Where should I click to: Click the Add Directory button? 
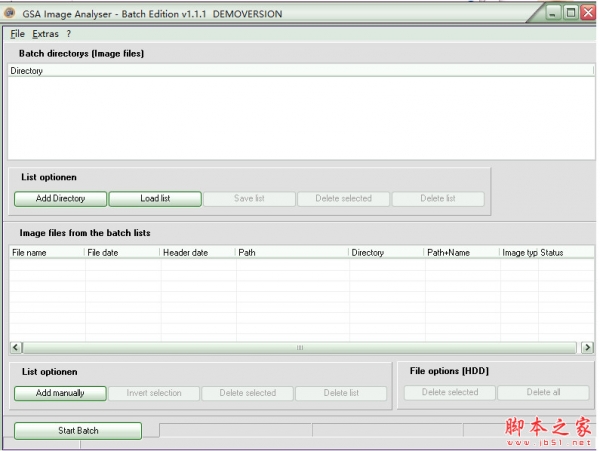coord(60,199)
